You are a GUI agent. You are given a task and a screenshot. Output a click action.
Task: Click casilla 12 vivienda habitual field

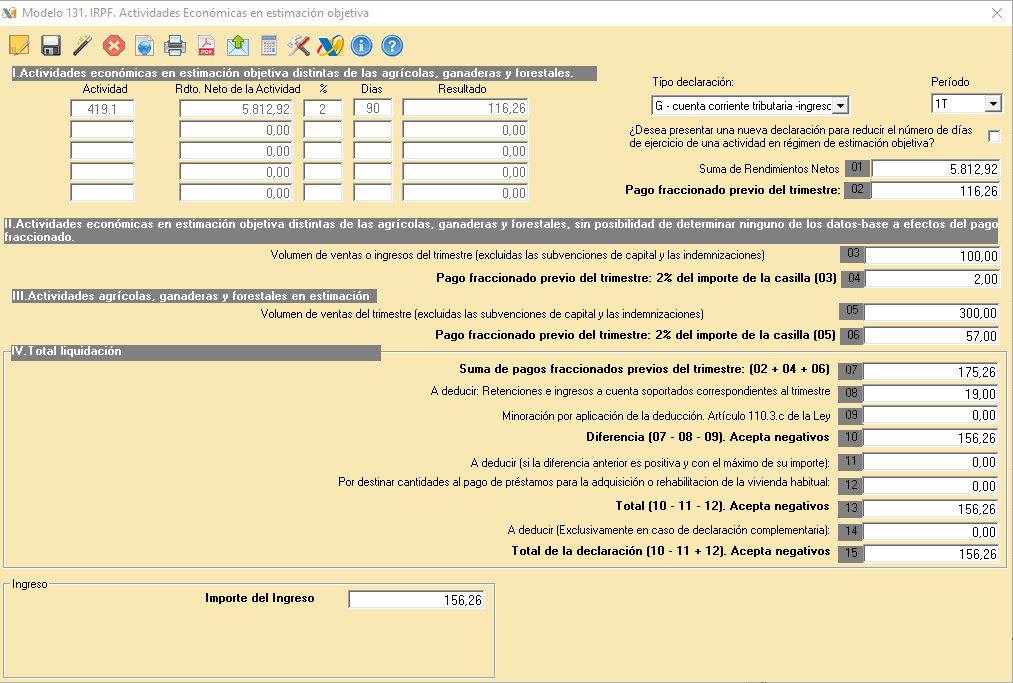pos(931,485)
